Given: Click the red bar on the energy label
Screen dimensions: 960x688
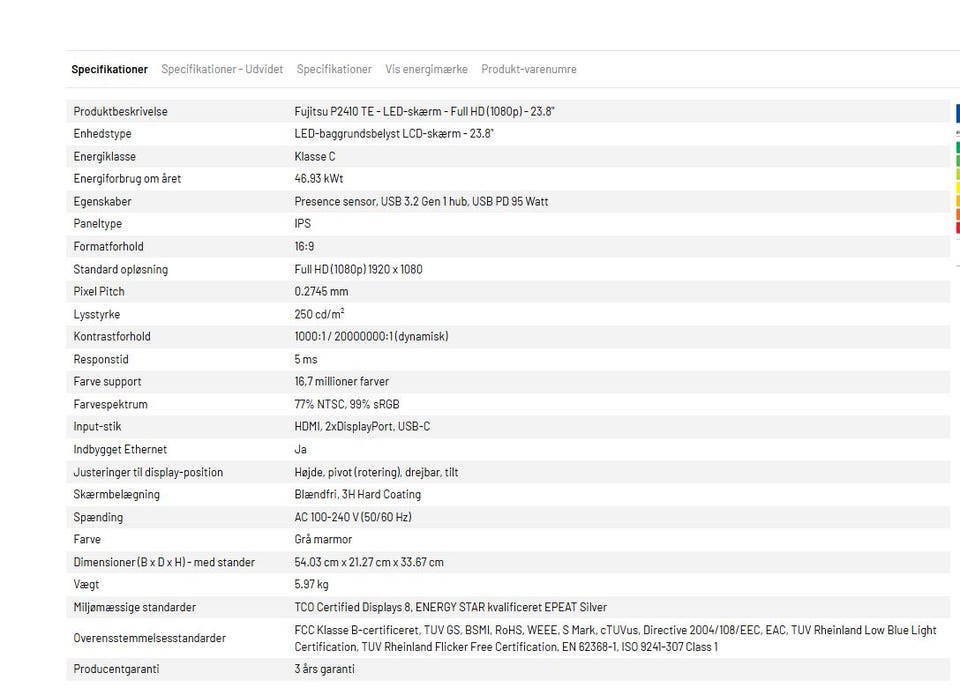Looking at the screenshot, I should click(x=957, y=228).
